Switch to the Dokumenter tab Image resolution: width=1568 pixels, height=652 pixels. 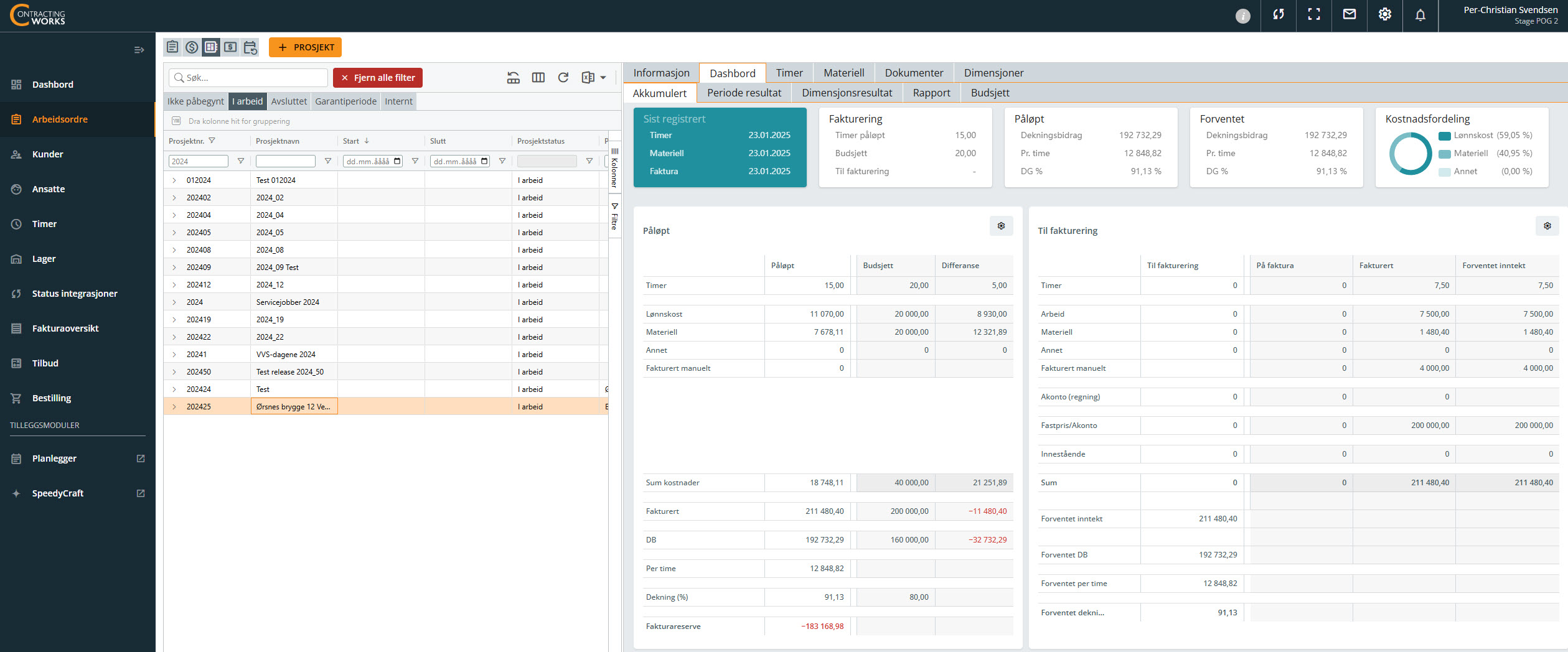tap(914, 73)
